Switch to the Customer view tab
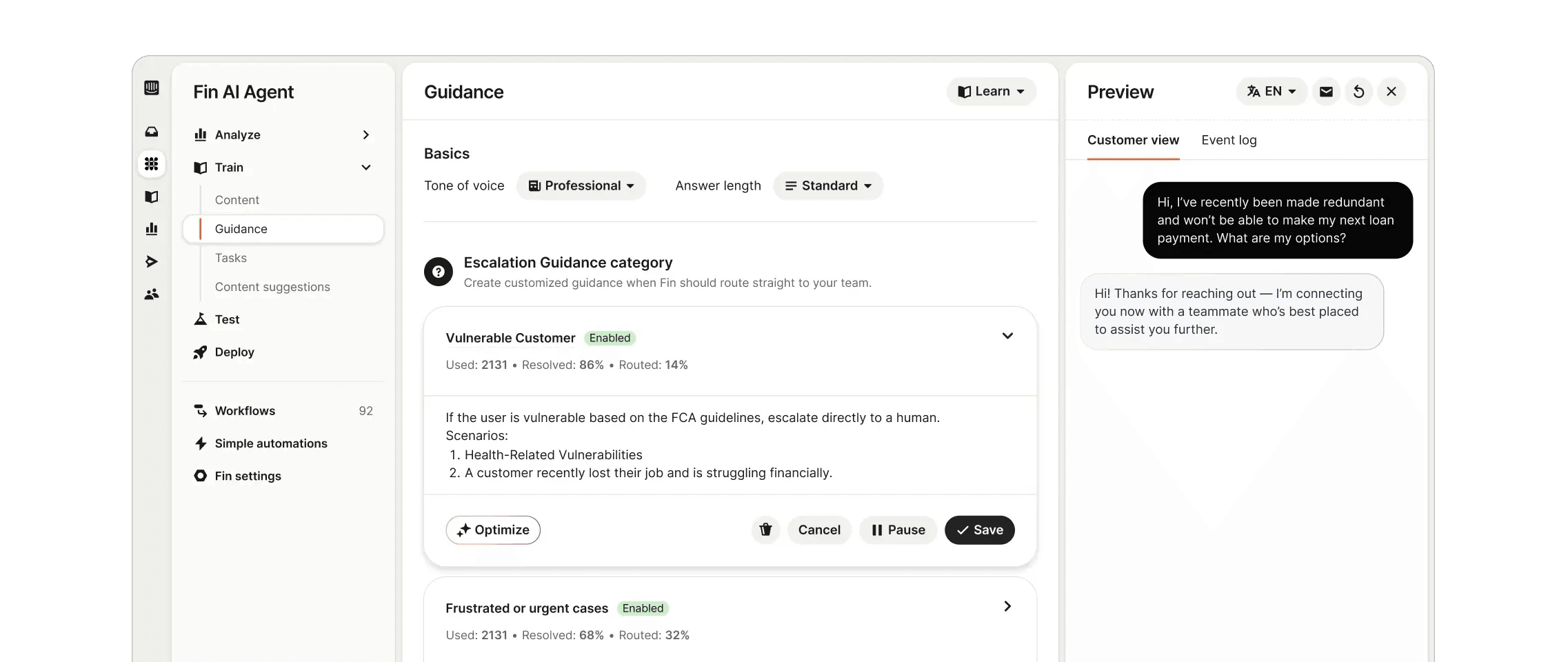1568x662 pixels. pos(1133,140)
